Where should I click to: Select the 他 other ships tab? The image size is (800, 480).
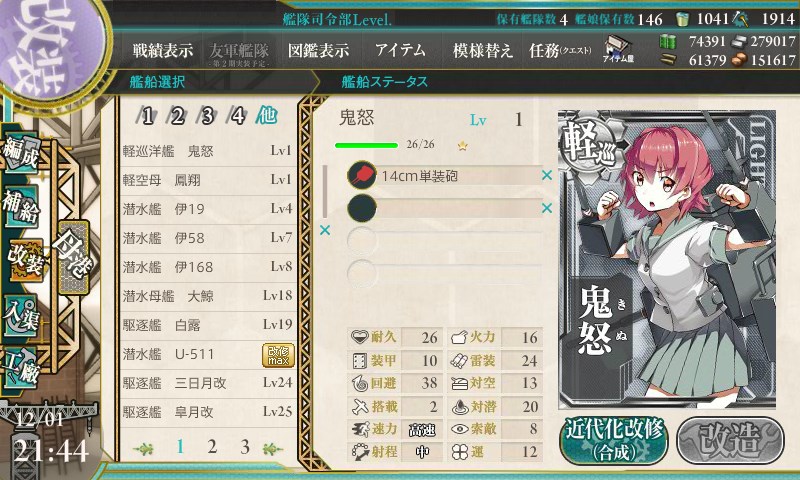click(267, 116)
